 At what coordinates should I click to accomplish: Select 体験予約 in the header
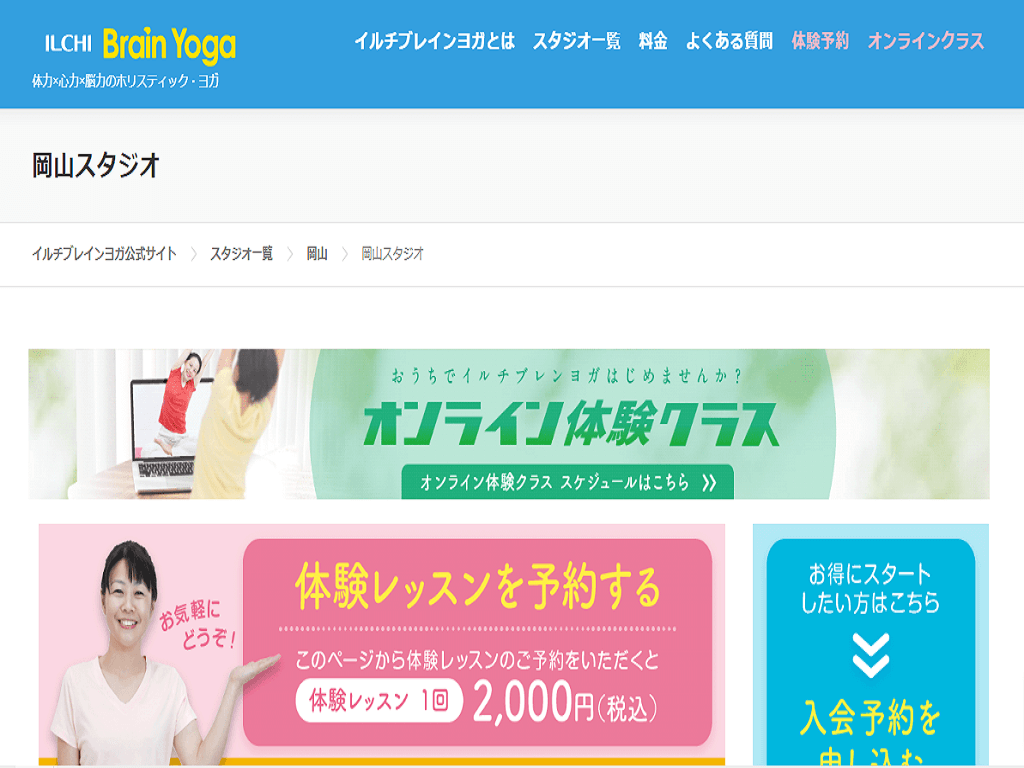pos(820,41)
